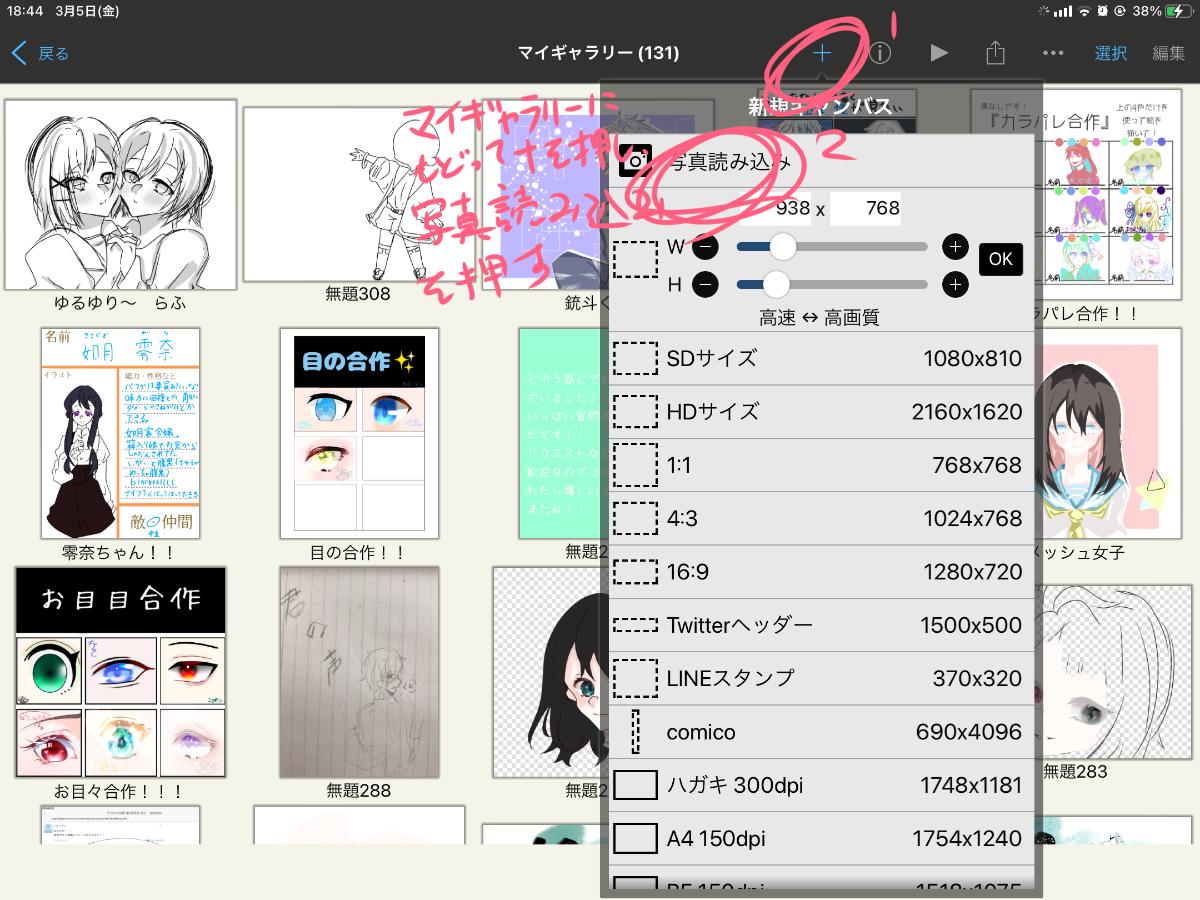The width and height of the screenshot is (1200, 900).
Task: Click the width slider handle
Action: tap(782, 247)
